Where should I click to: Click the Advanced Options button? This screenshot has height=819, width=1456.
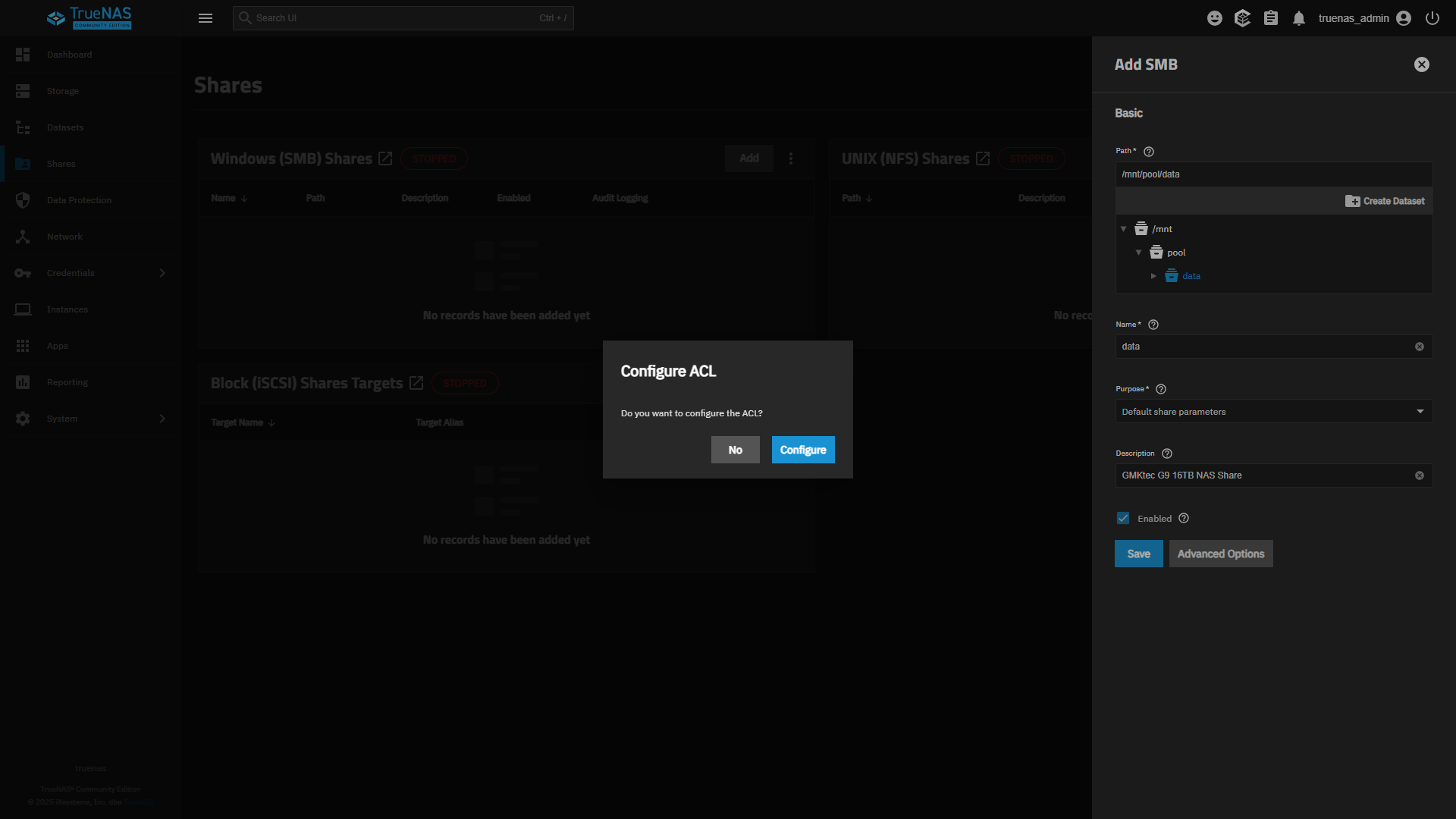(x=1220, y=554)
